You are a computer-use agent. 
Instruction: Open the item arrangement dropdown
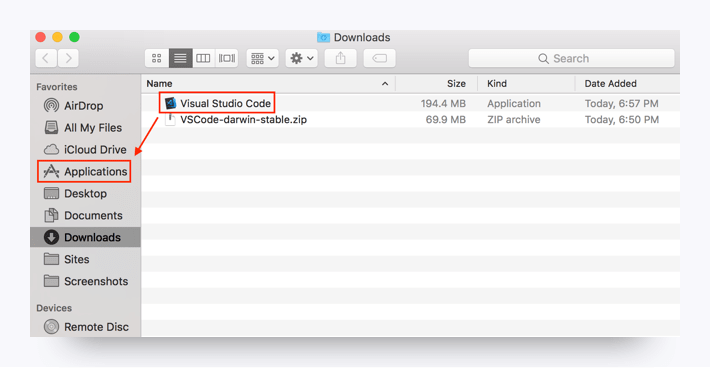pos(263,58)
